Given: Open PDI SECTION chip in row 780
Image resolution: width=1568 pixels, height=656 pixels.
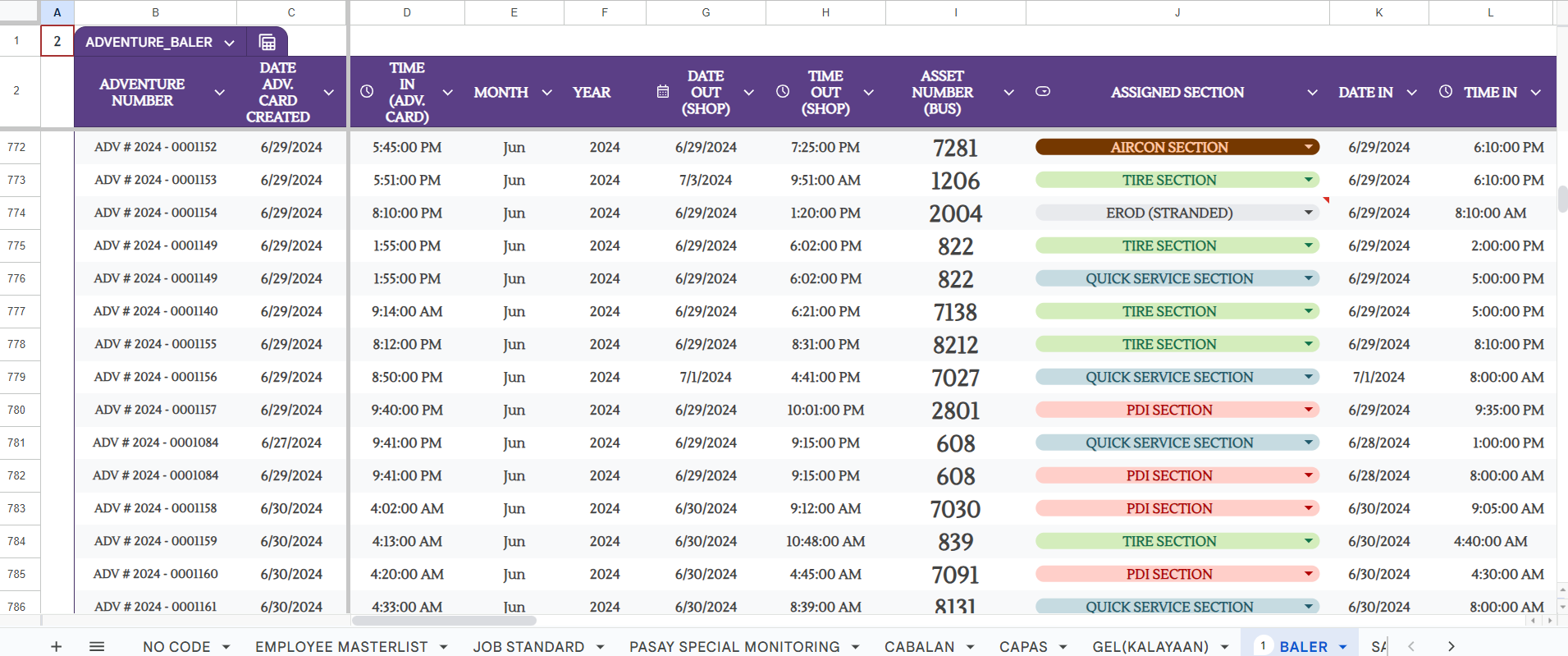Looking at the screenshot, I should [x=1177, y=410].
